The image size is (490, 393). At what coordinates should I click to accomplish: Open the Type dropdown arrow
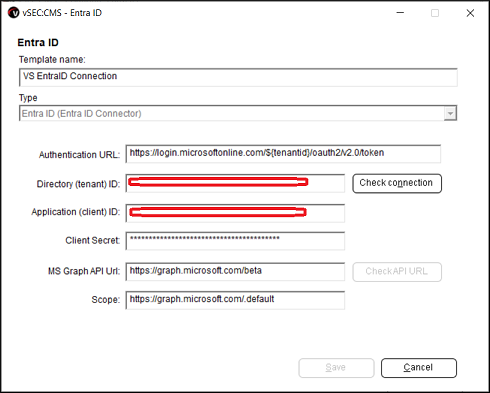(x=450, y=113)
